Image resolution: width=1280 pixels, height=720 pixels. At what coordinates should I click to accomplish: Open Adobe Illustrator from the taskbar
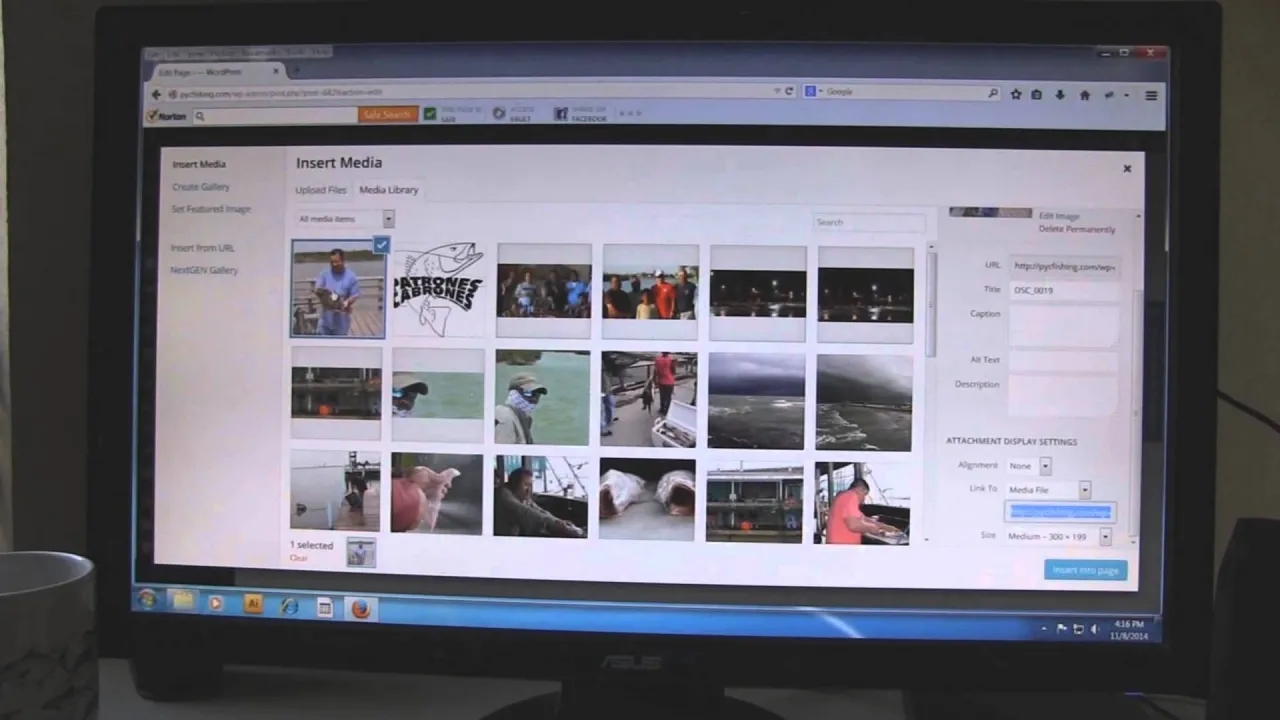pyautogui.click(x=252, y=604)
